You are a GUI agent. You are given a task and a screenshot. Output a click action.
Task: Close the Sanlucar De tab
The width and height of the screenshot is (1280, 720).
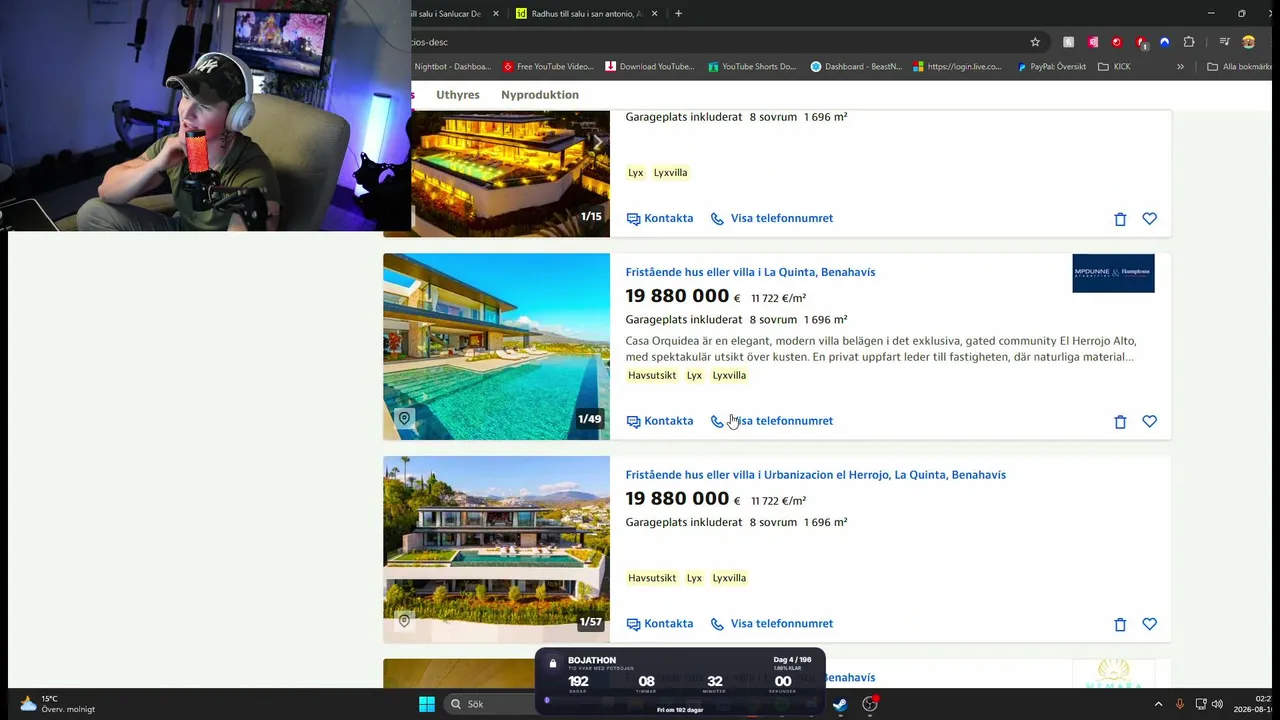tap(495, 14)
